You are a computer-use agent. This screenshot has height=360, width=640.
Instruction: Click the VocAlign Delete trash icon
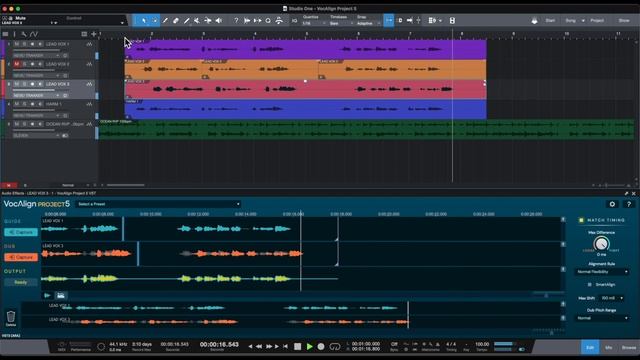click(x=11, y=317)
